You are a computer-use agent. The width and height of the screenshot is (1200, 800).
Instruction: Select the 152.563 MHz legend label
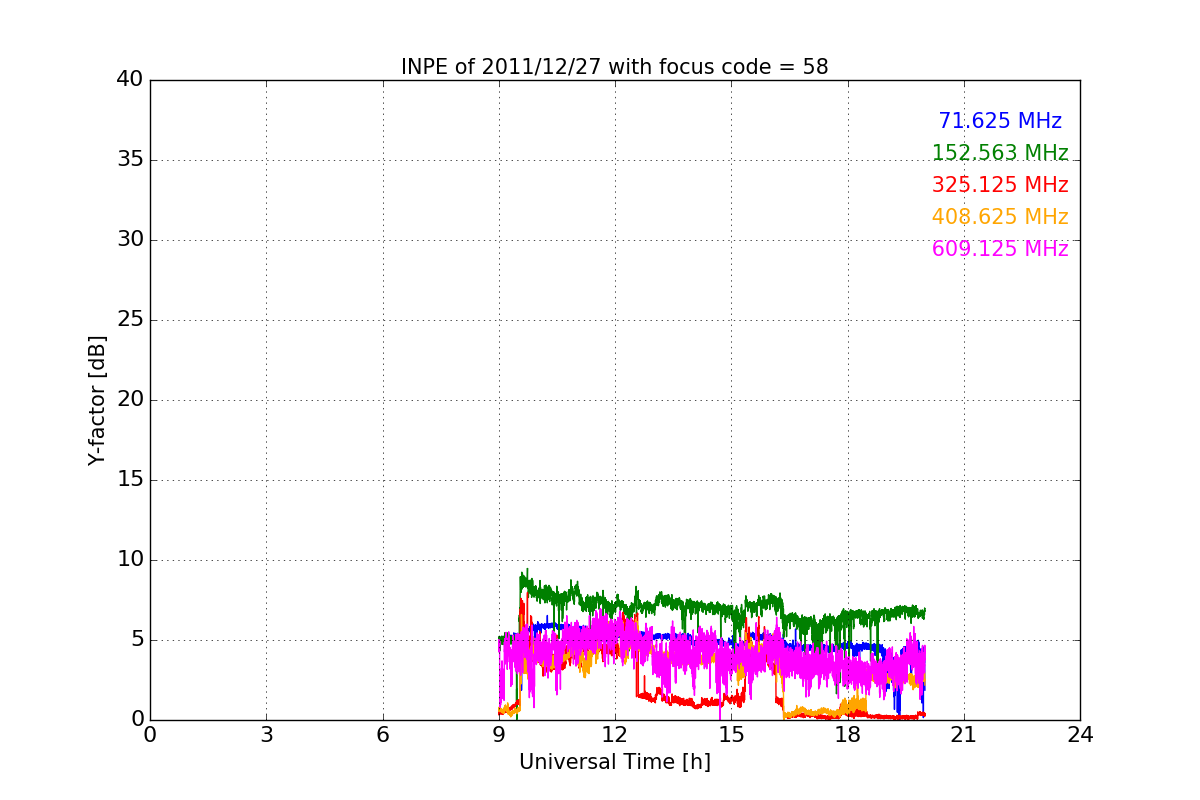point(1000,153)
